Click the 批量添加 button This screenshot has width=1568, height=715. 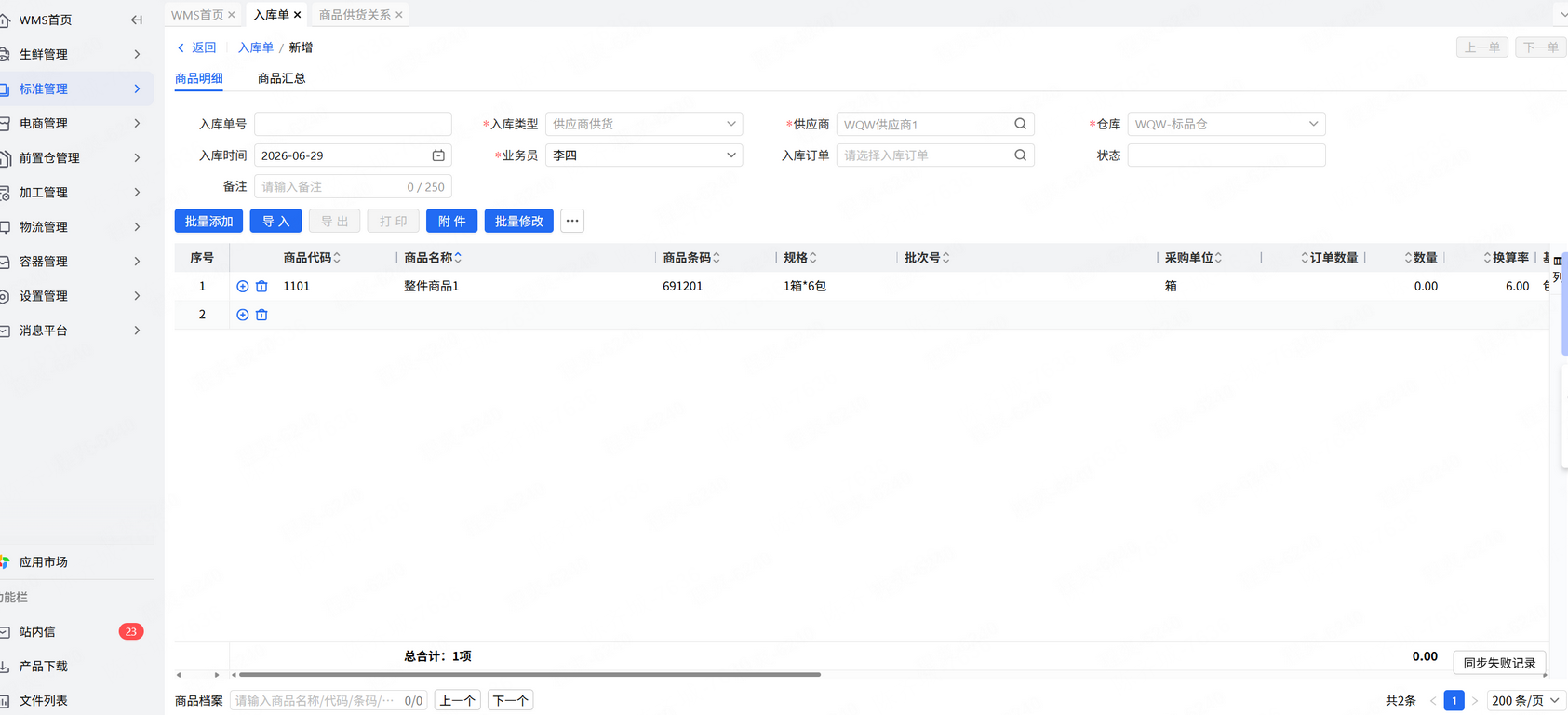tap(208, 221)
